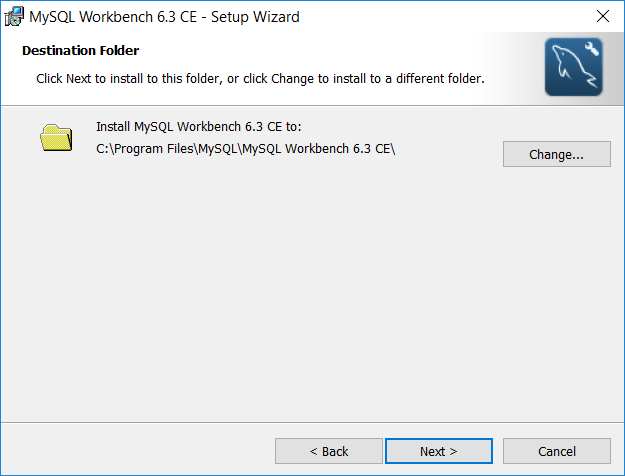Click the installer icon in the title bar
This screenshot has width=625, height=476.
[15, 16]
